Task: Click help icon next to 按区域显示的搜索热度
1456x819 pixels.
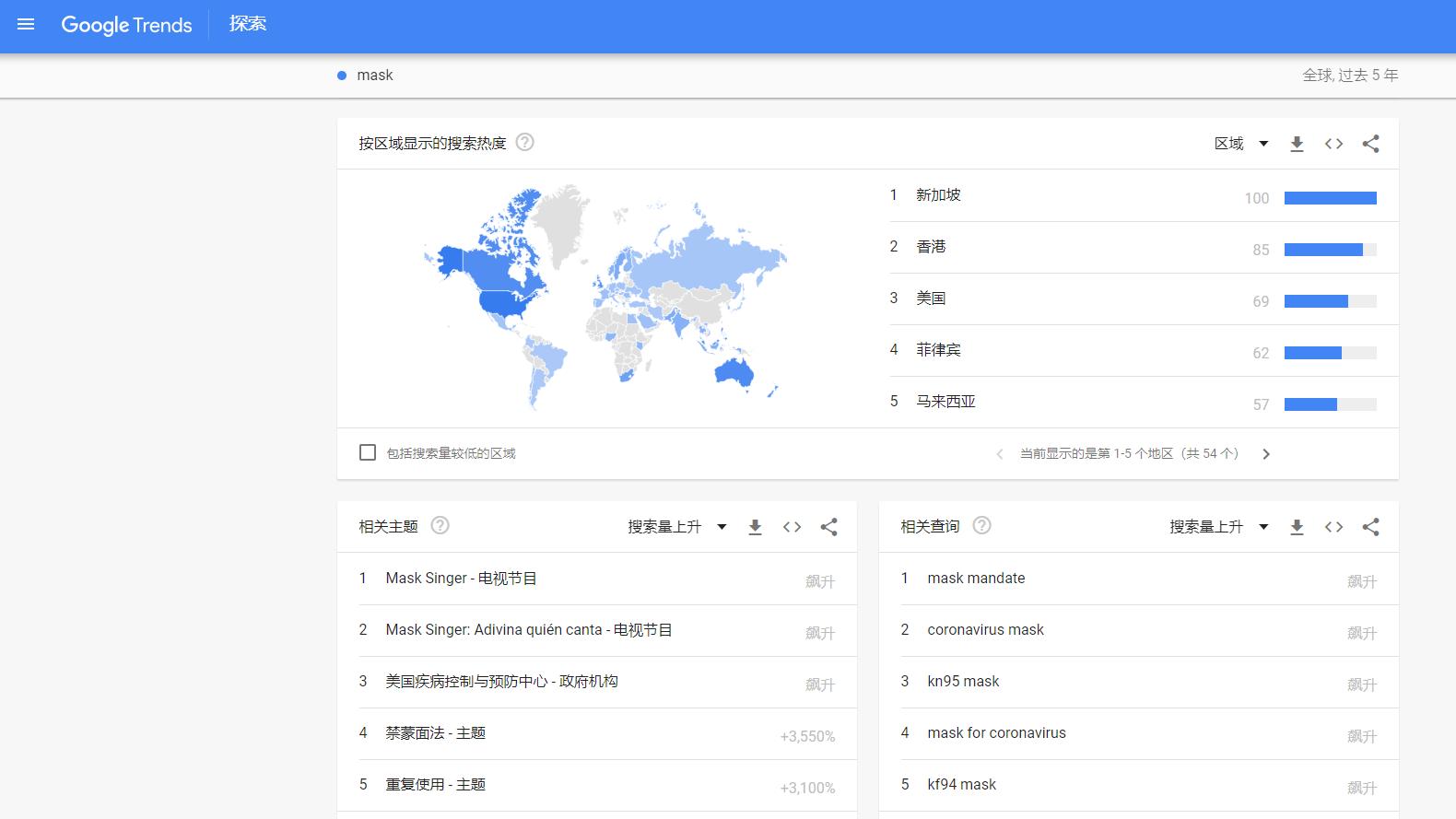Action: [524, 143]
